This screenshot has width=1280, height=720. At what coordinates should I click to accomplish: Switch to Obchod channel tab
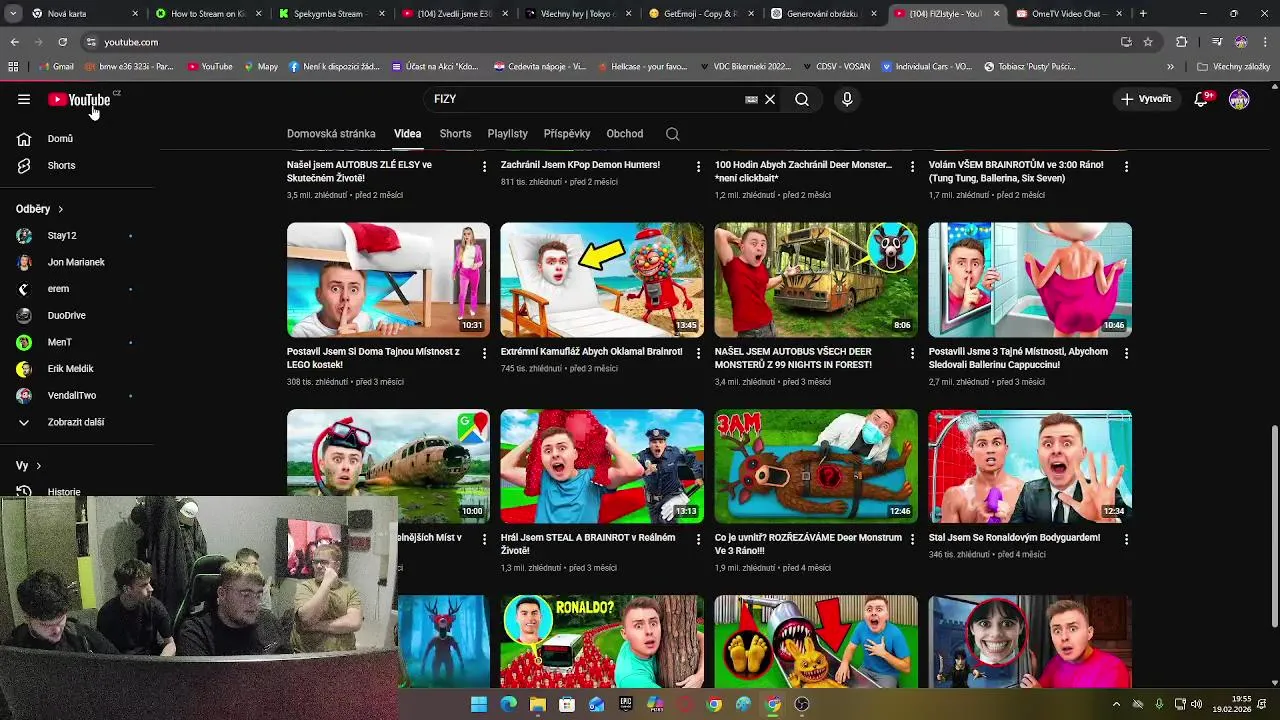[625, 134]
